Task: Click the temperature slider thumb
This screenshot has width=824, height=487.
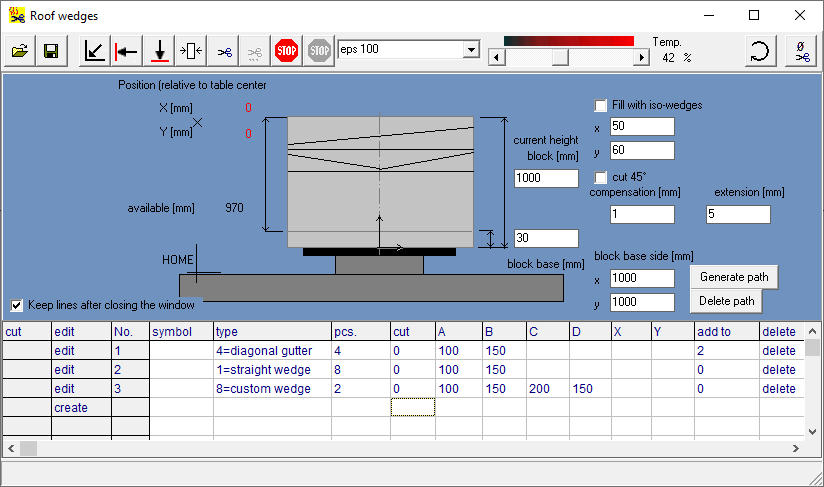Action: tap(560, 58)
